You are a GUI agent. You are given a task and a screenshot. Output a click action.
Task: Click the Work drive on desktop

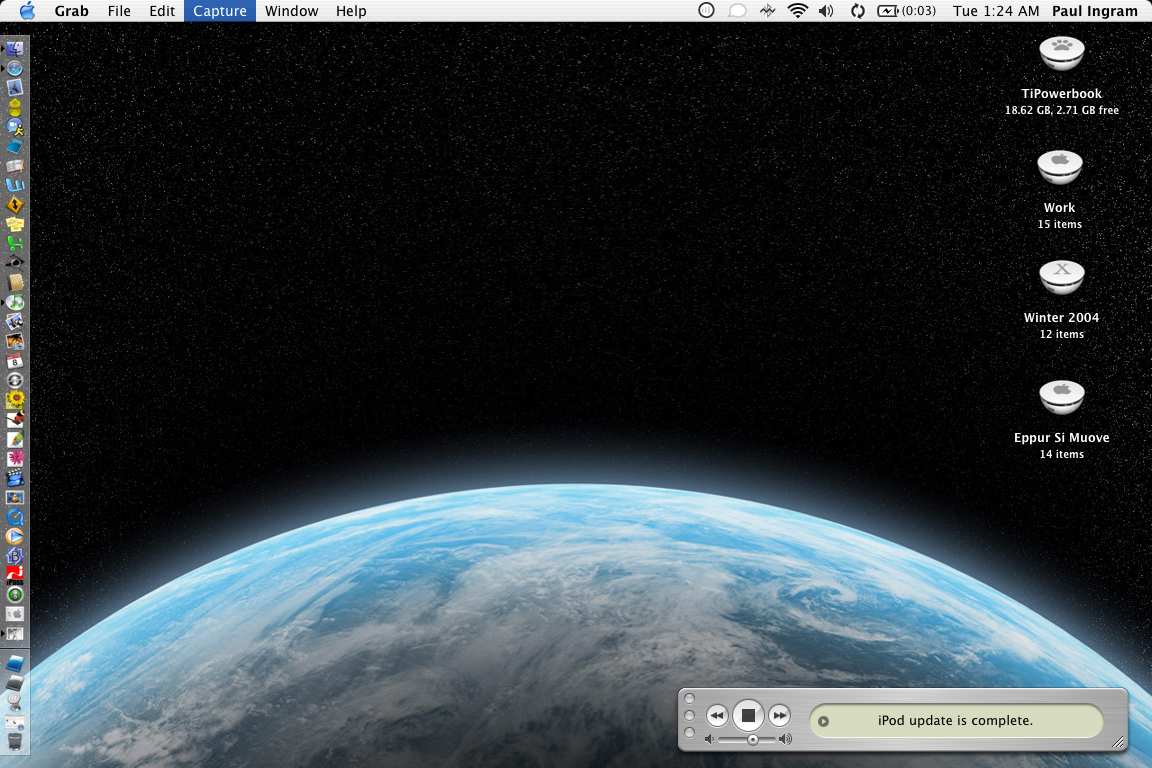(x=1060, y=167)
